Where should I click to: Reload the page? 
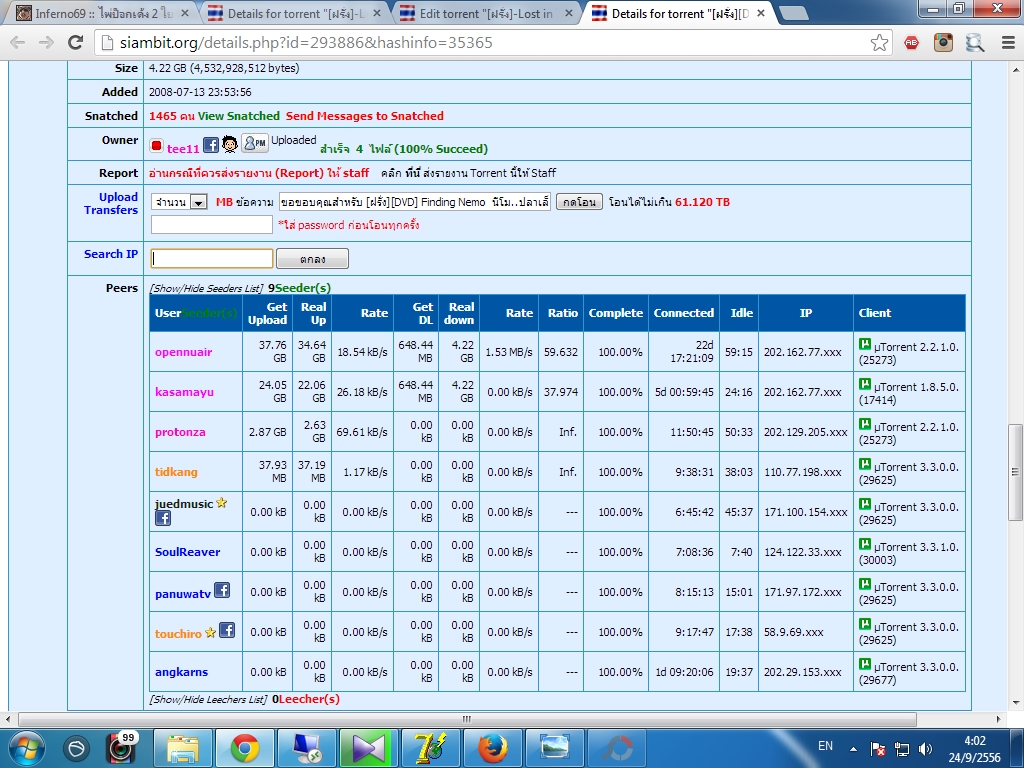76,42
